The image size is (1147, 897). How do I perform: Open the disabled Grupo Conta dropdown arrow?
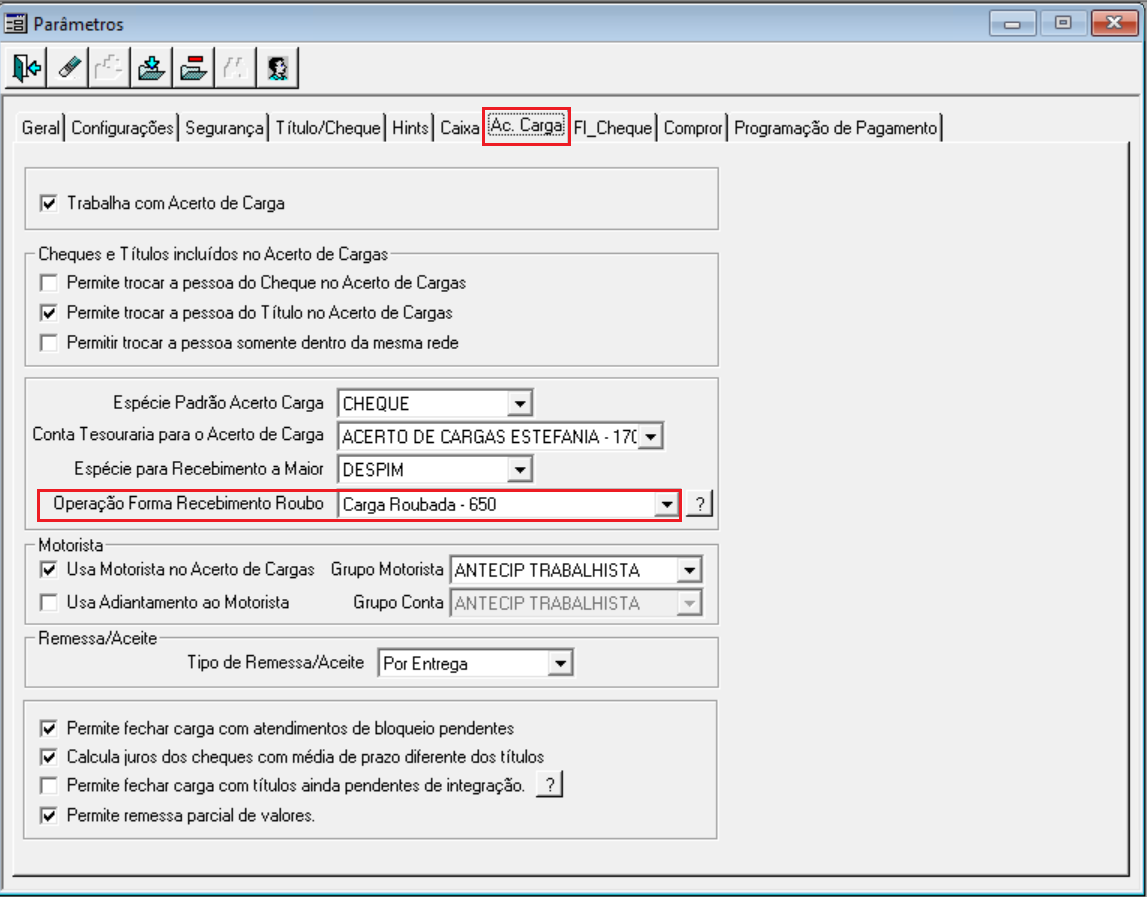689,603
